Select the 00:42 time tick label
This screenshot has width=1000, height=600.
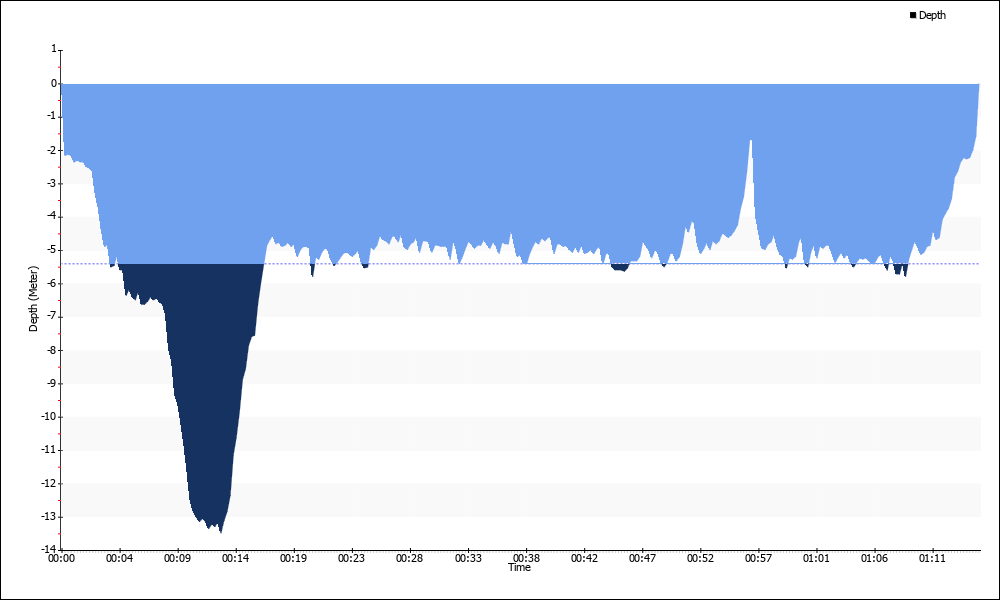click(x=584, y=558)
